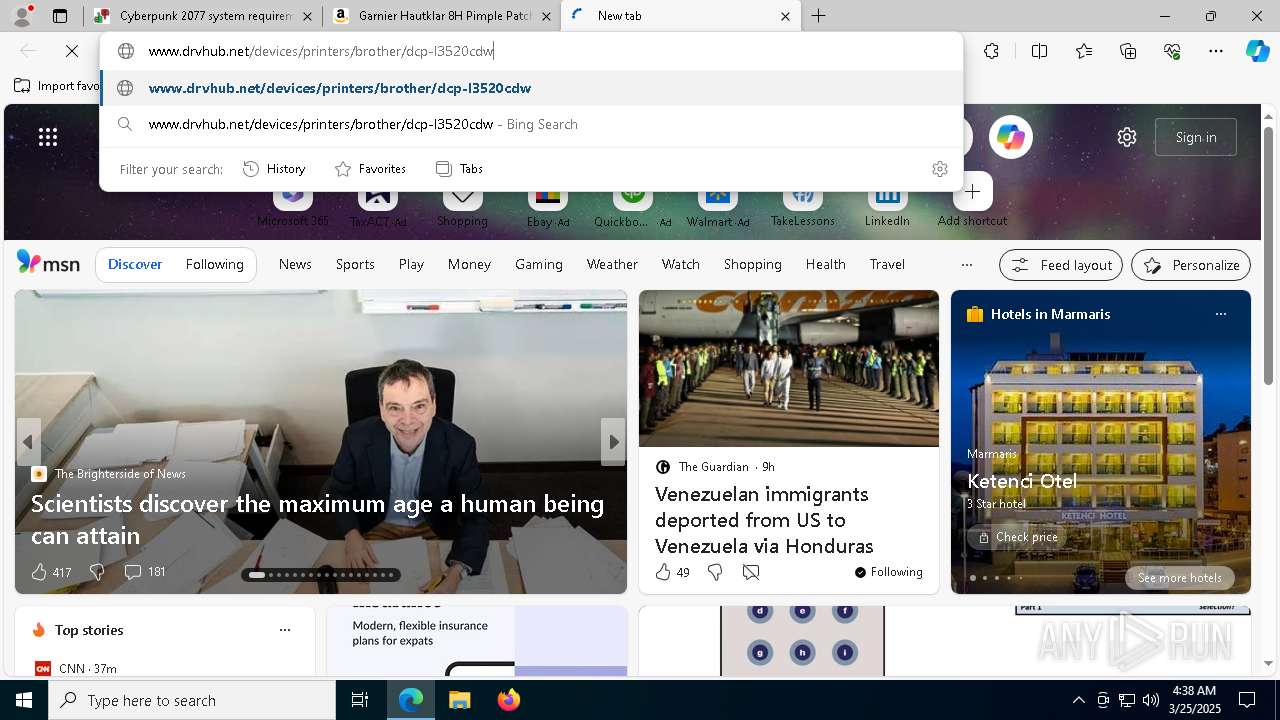Click the Sign in button

click(x=1196, y=137)
